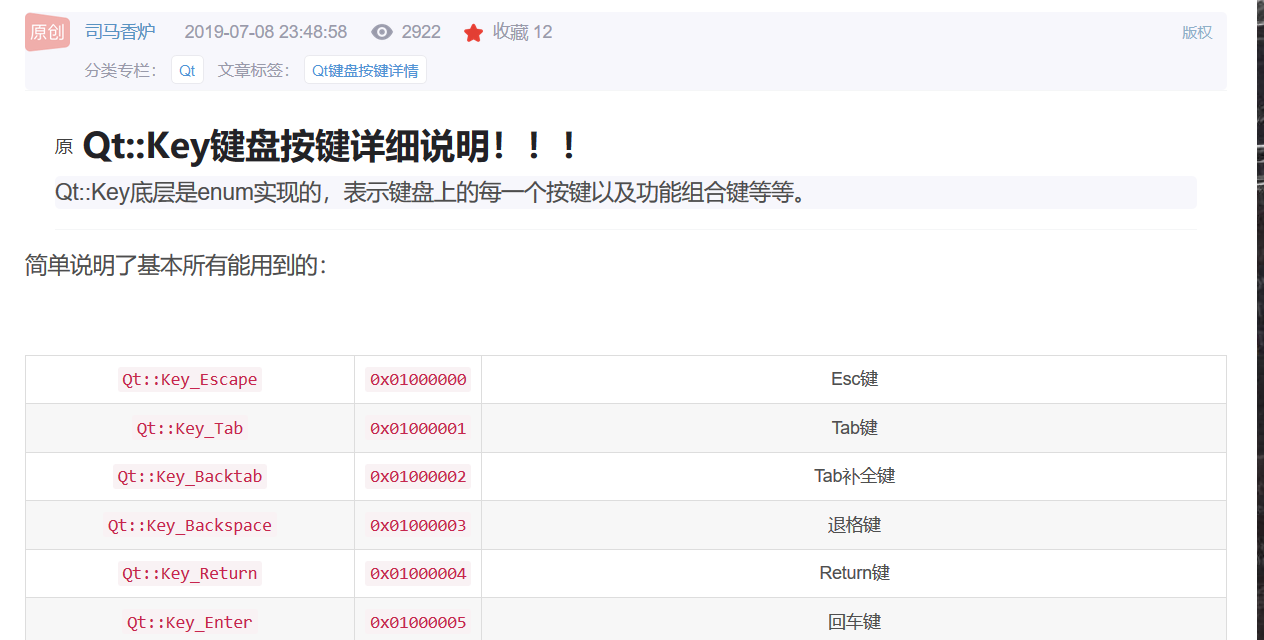This screenshot has width=1264, height=640.
Task: Click the post timestamp 2019-07-08 23:48:58
Action: point(266,31)
